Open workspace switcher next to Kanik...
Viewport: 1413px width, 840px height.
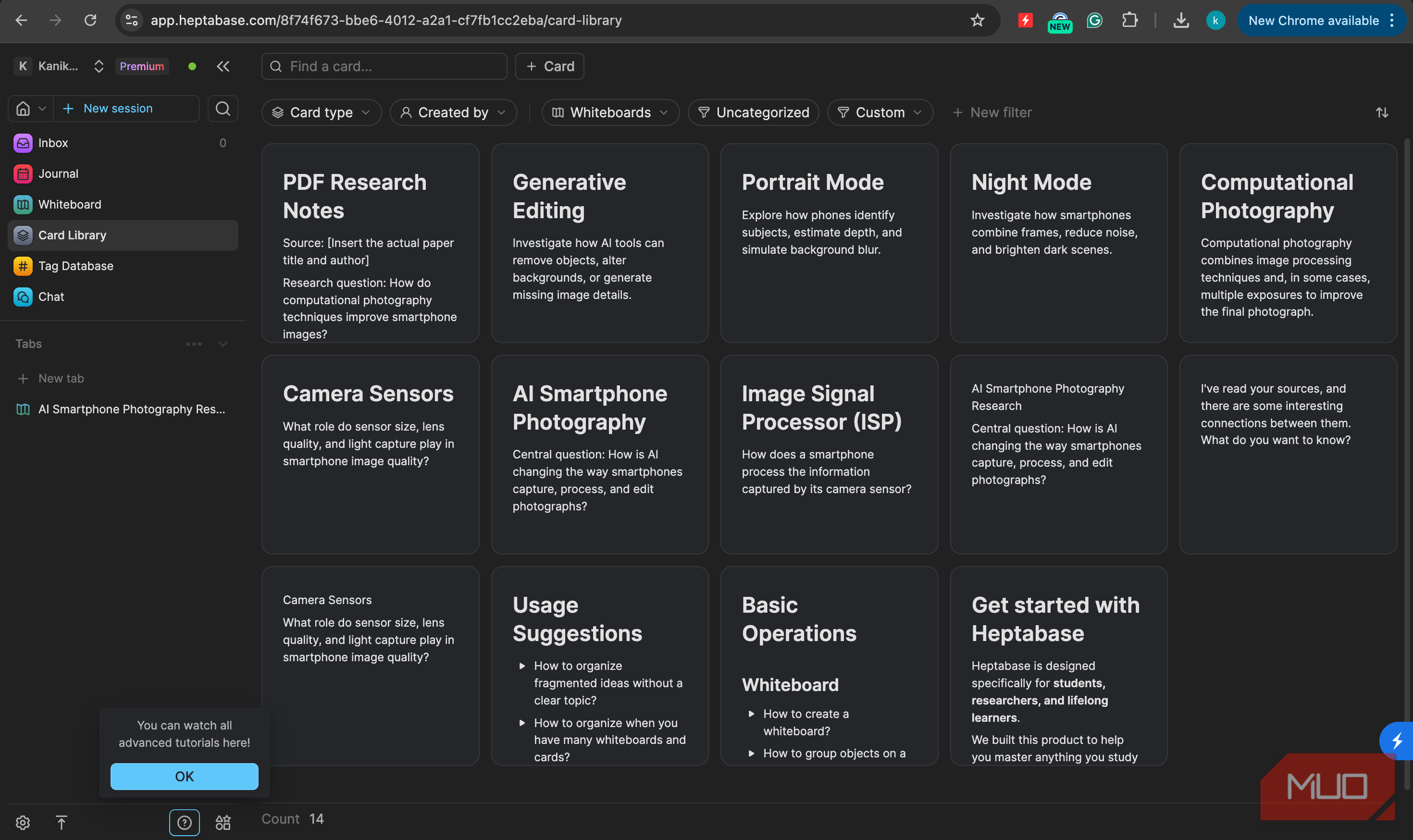coord(99,66)
